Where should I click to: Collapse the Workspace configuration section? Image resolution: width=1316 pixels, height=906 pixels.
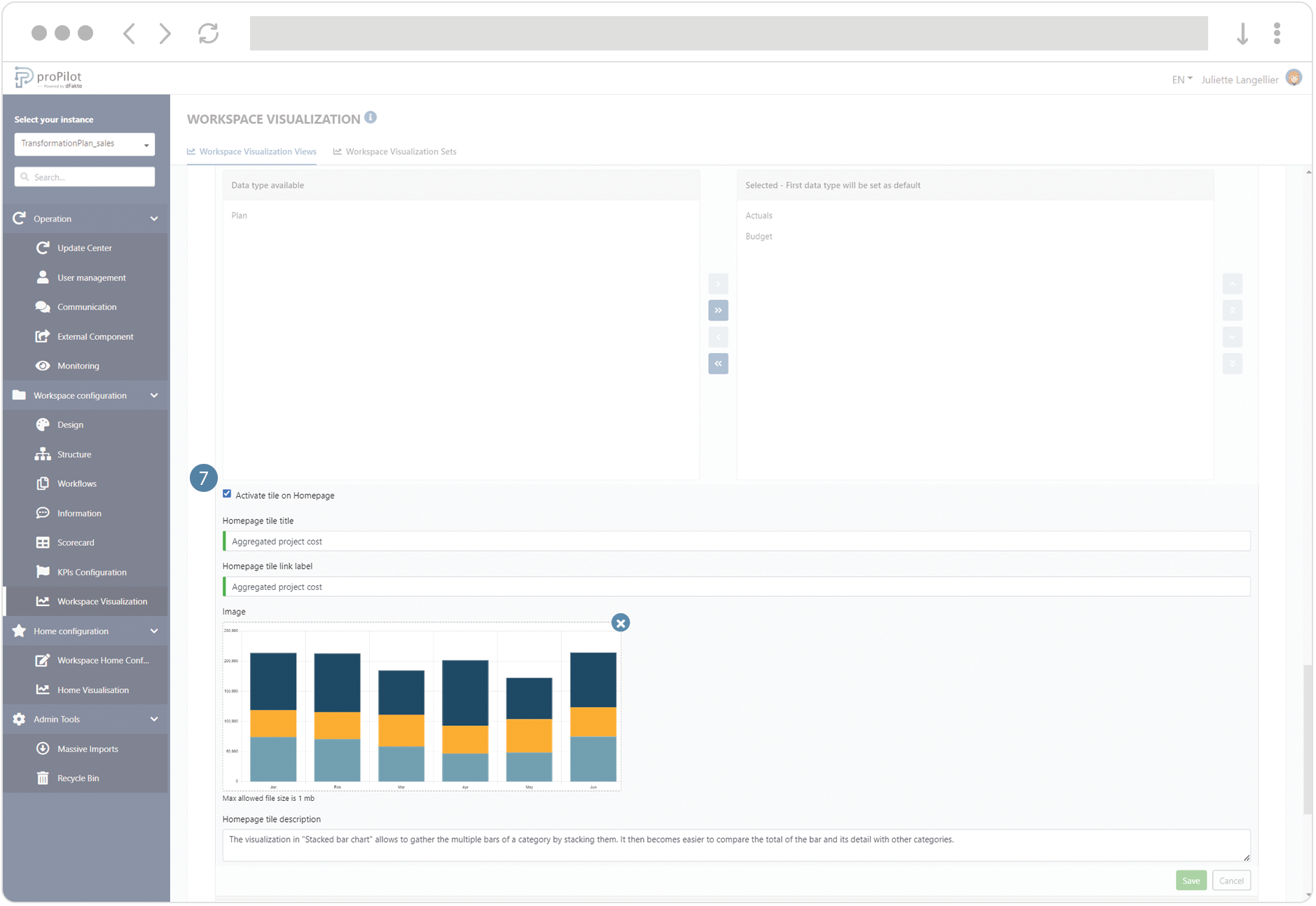pyautogui.click(x=154, y=395)
